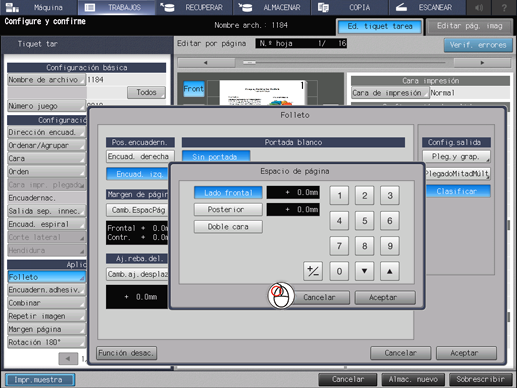Image resolution: width=517 pixels, height=388 pixels.
Task: Click Nombre de archivo field button
Action: coord(46,80)
